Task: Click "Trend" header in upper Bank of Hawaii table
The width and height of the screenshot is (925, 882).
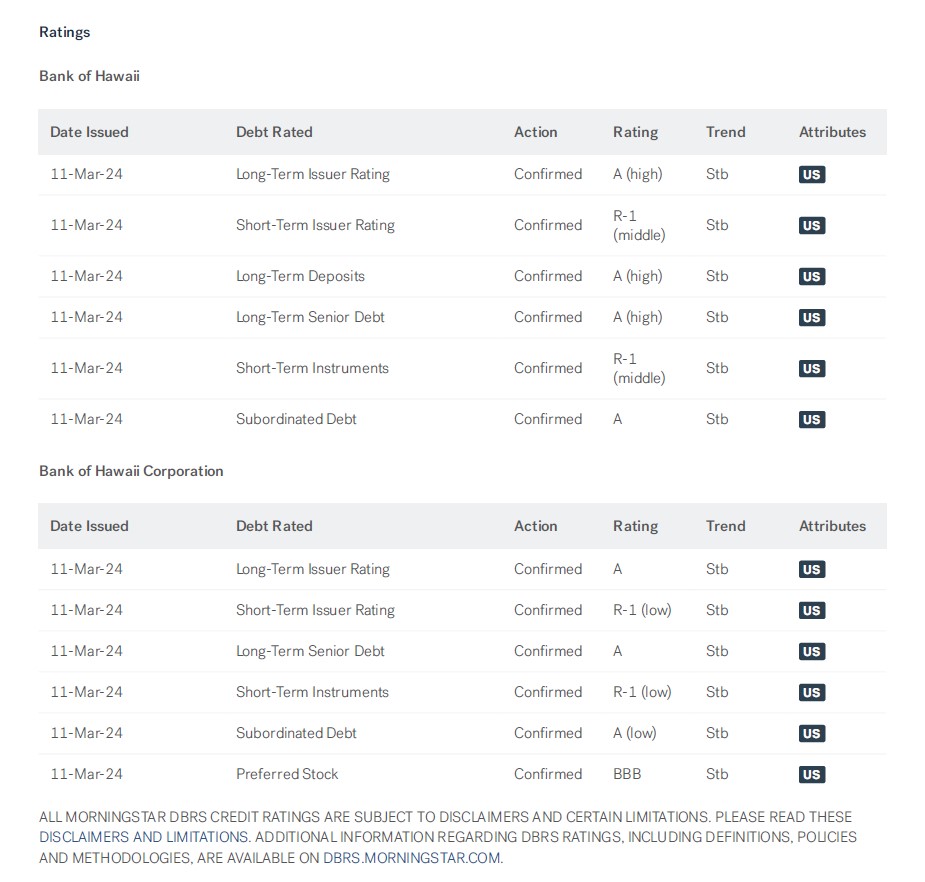Action: 726,132
